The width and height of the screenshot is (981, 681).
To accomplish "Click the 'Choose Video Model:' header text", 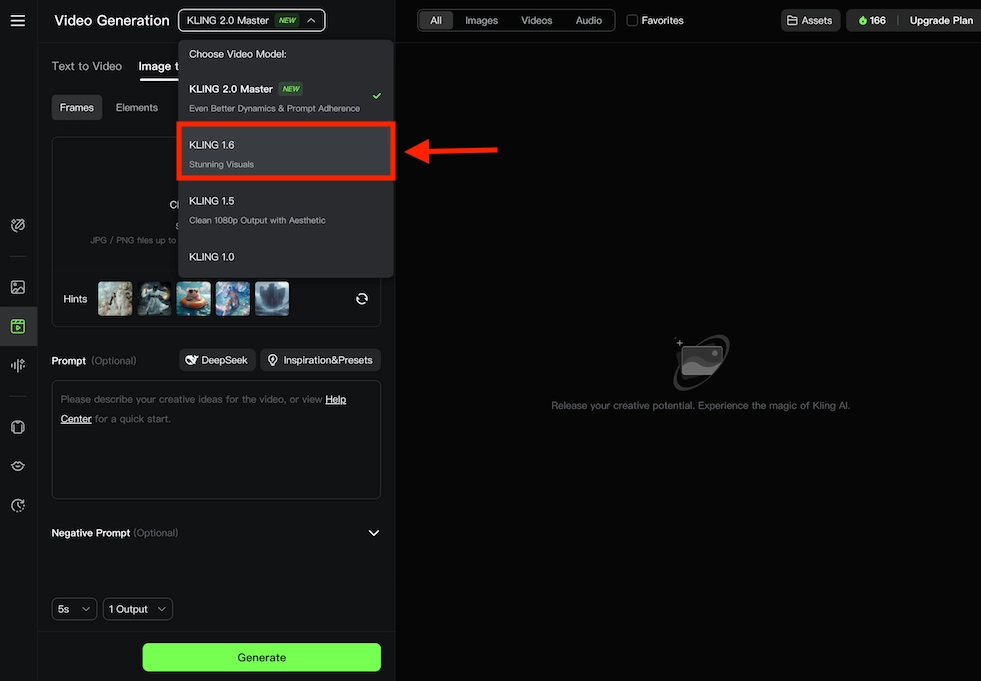I will [238, 54].
